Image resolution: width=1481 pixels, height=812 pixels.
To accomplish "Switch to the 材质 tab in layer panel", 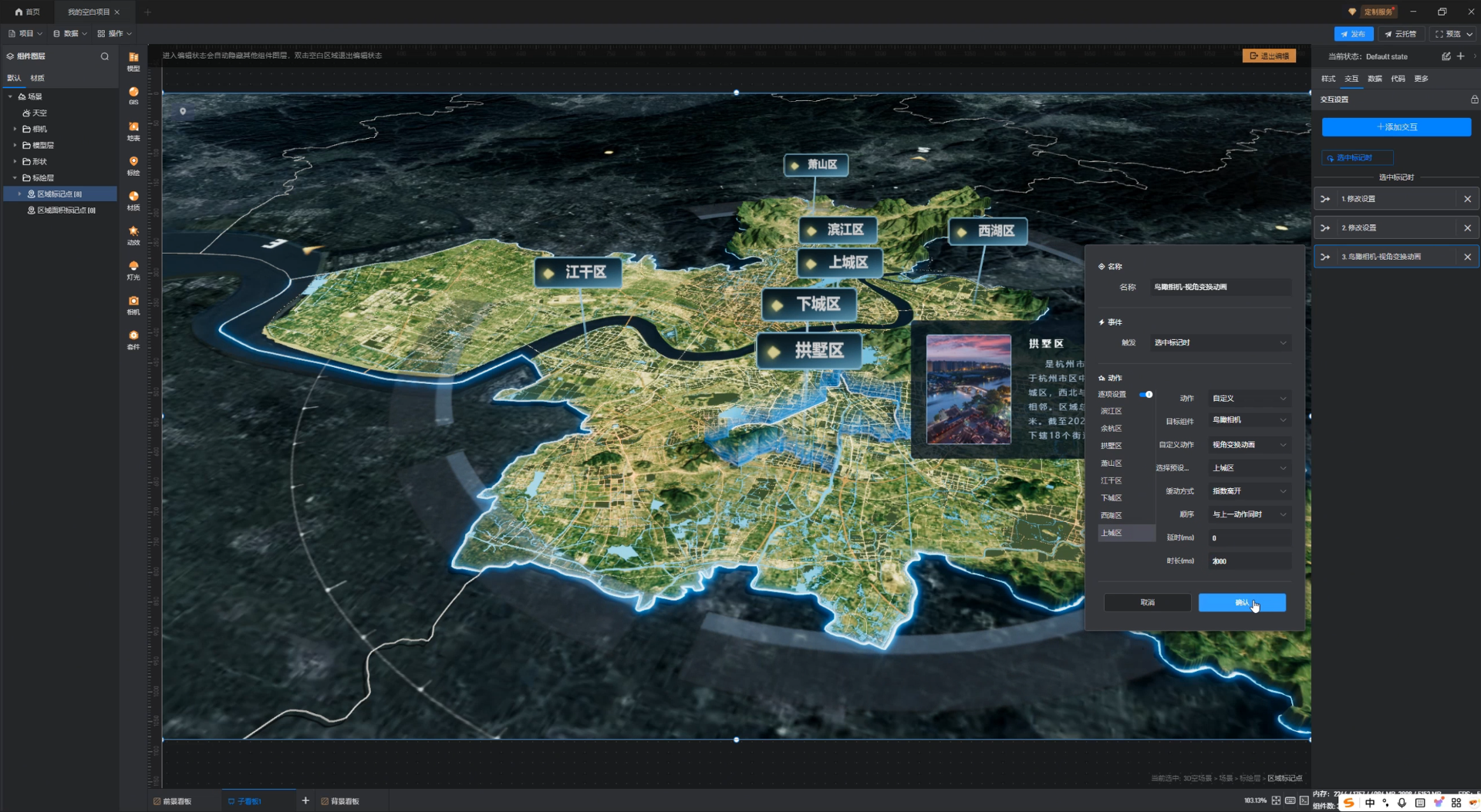I will click(37, 78).
